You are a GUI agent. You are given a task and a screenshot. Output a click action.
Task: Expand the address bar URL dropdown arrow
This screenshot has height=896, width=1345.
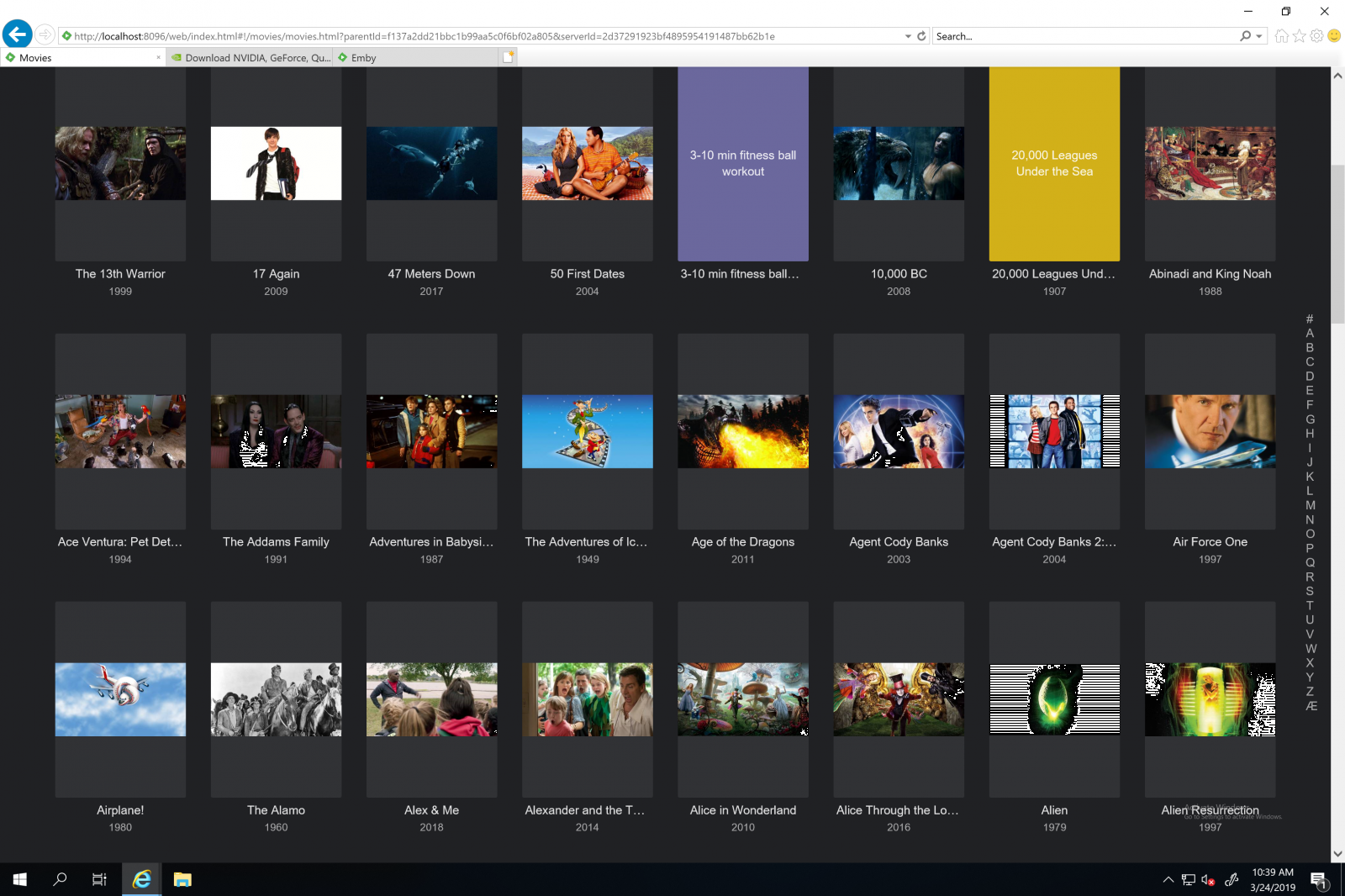coord(908,36)
